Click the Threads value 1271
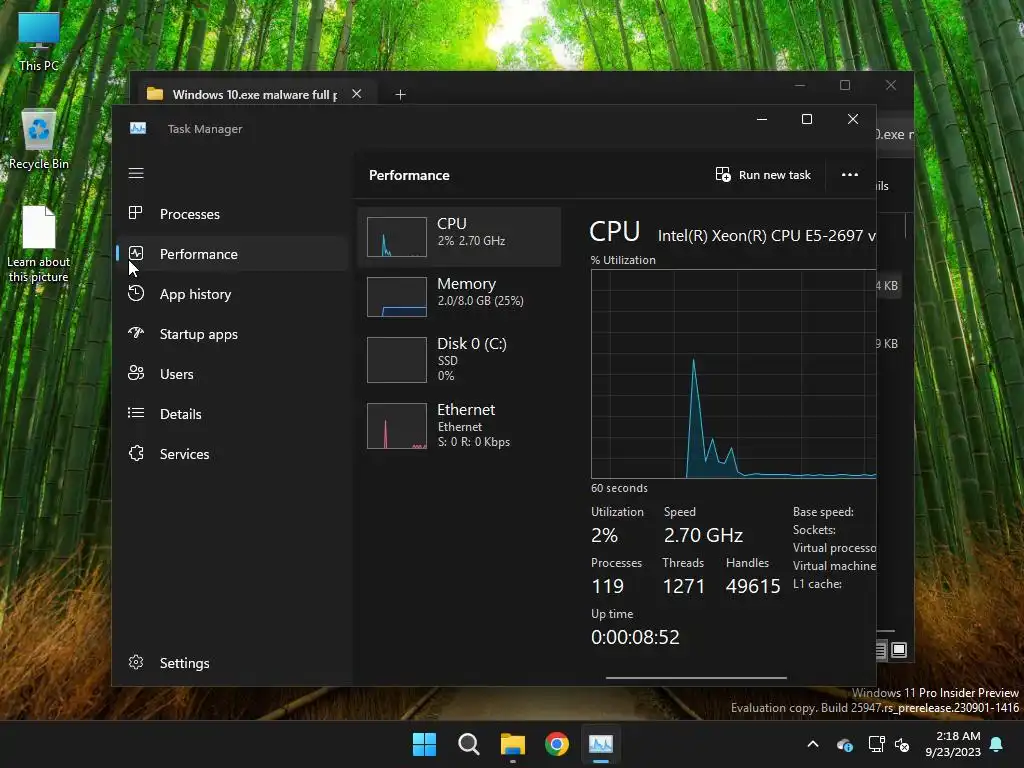The width and height of the screenshot is (1024, 768). click(684, 586)
